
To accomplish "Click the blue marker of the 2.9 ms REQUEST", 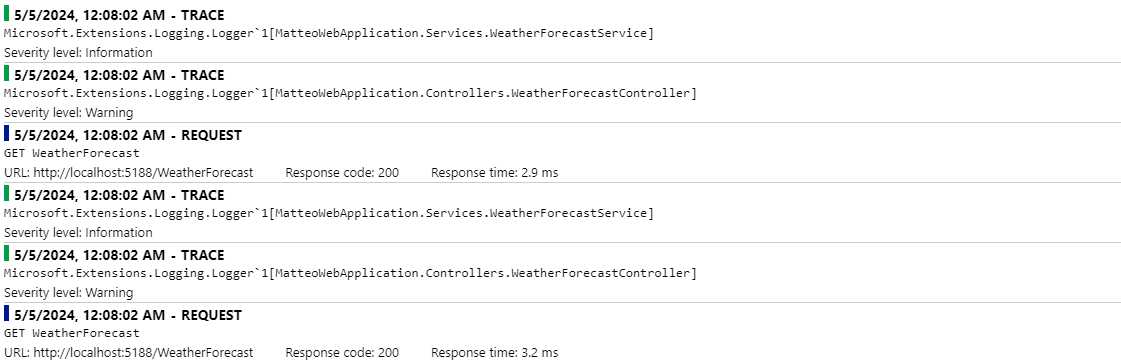I will point(6,133).
